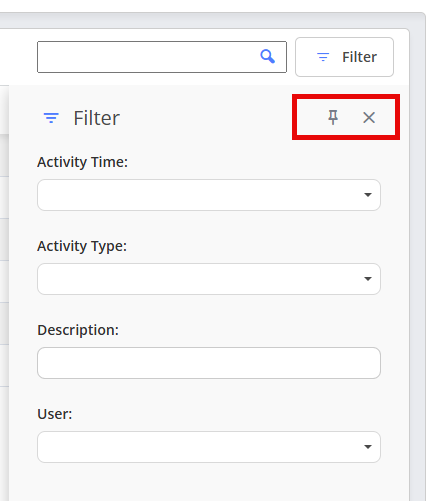Pin the Filter panel with pushpin icon
The width and height of the screenshot is (429, 501).
click(x=333, y=117)
